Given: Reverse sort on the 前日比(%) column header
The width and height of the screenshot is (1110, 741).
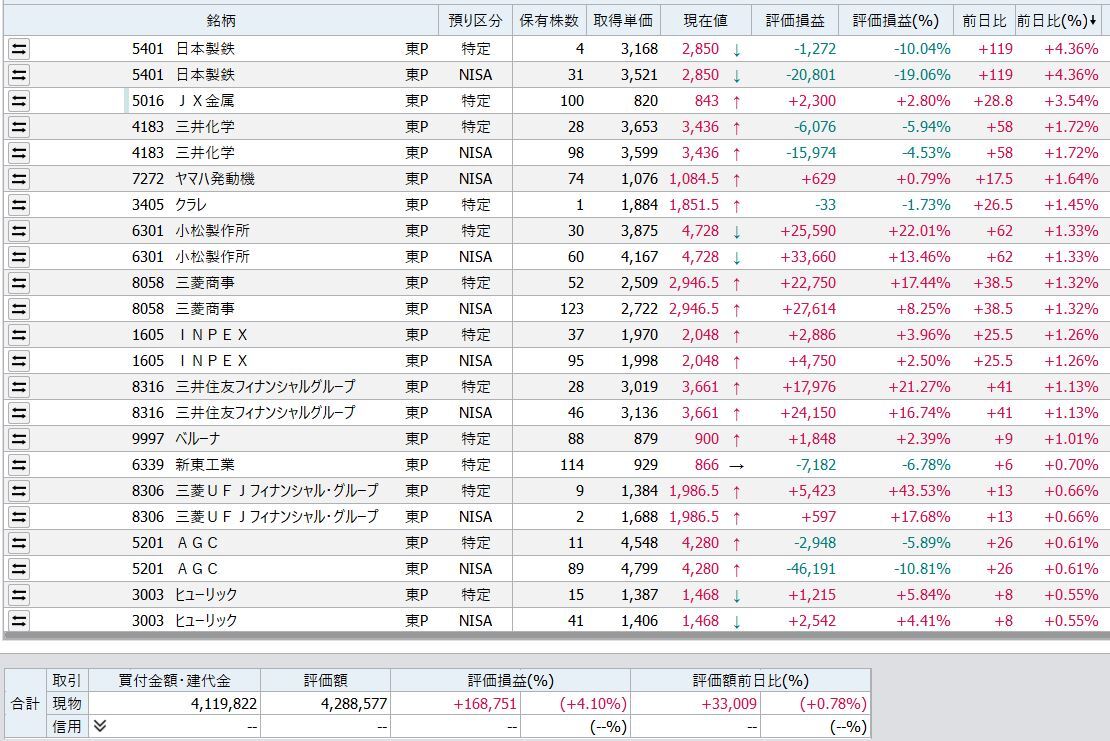Looking at the screenshot, I should click(x=1058, y=21).
